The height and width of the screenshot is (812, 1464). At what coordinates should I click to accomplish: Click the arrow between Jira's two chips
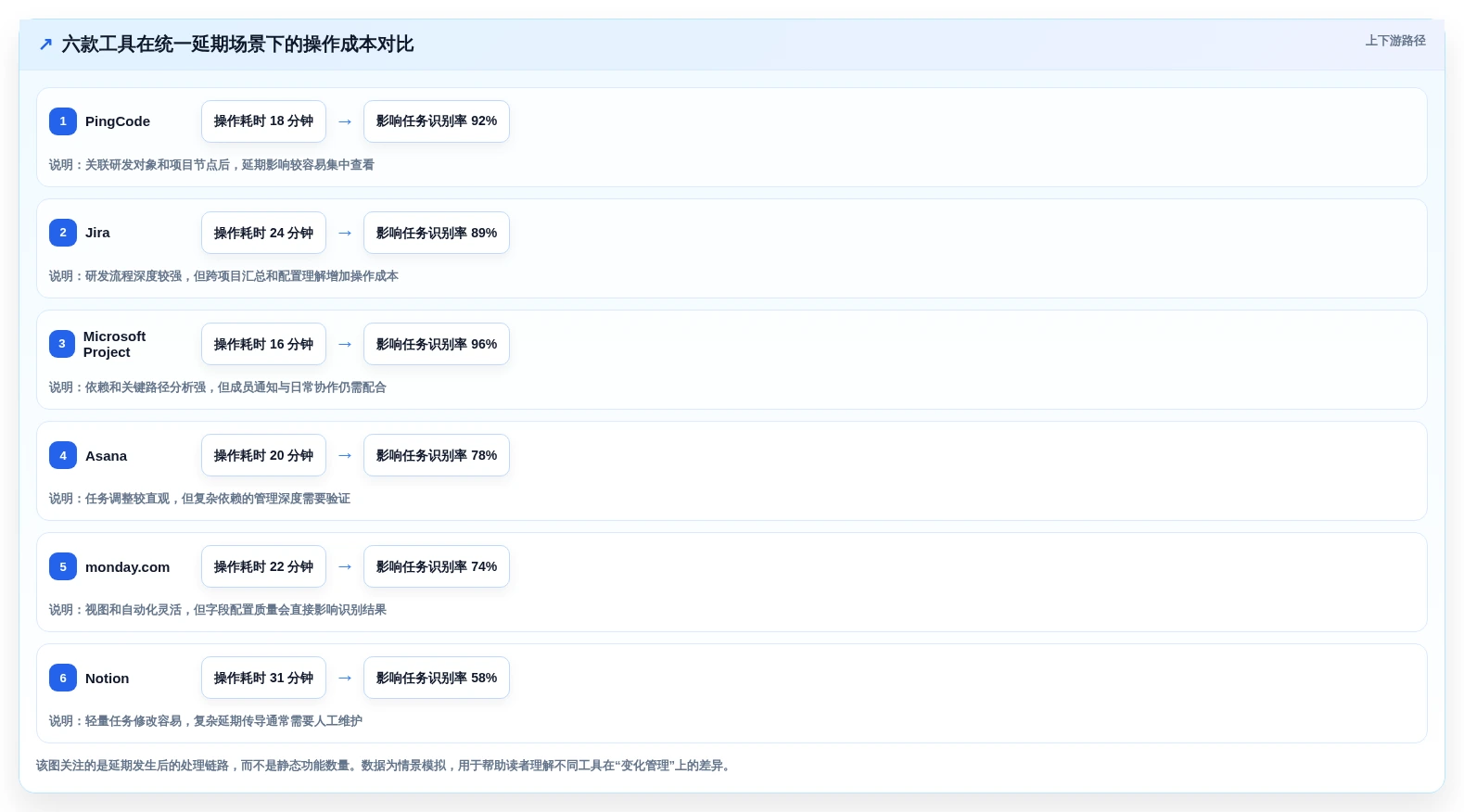(x=345, y=233)
